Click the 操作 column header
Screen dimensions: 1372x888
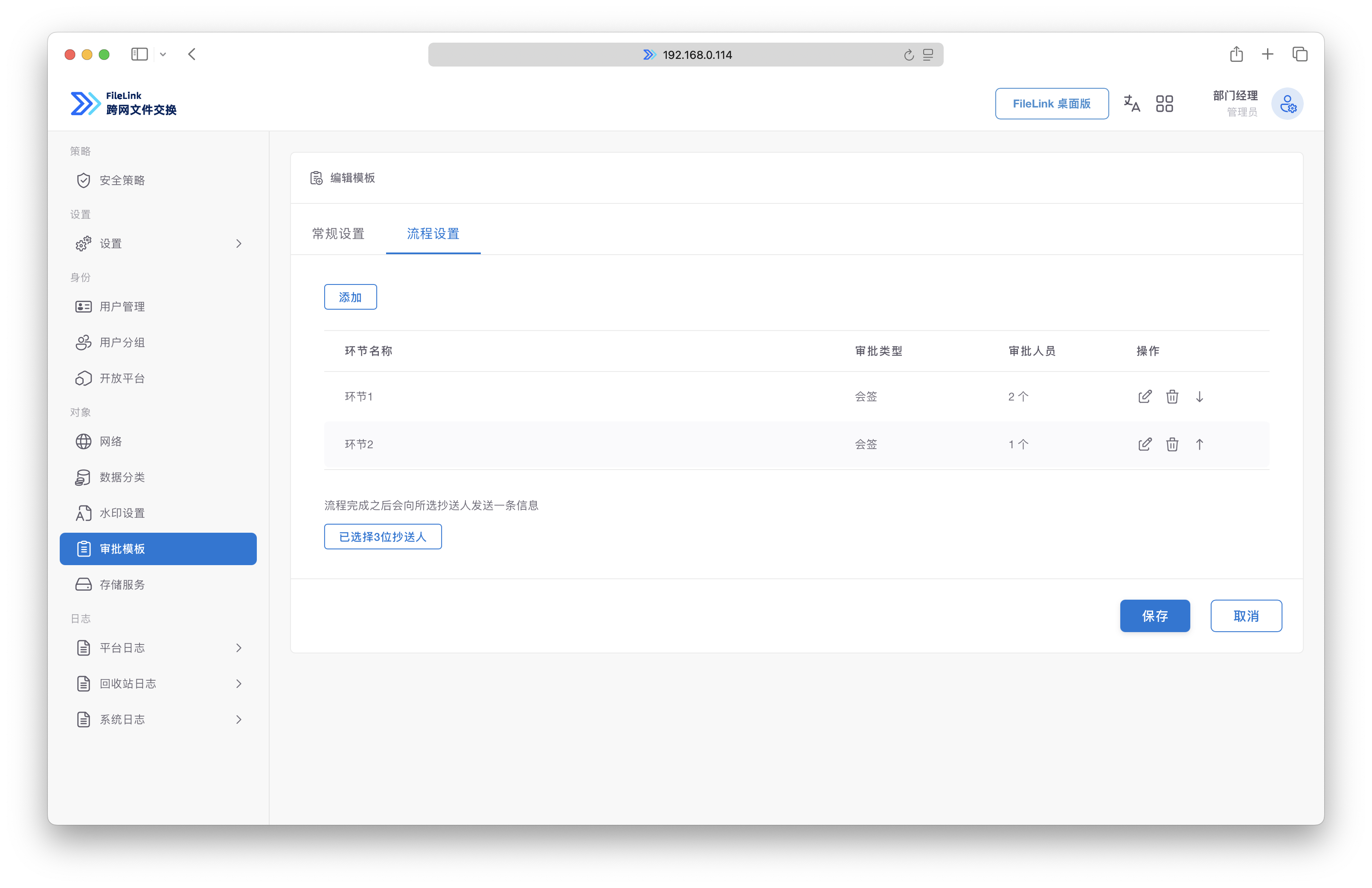click(1148, 351)
